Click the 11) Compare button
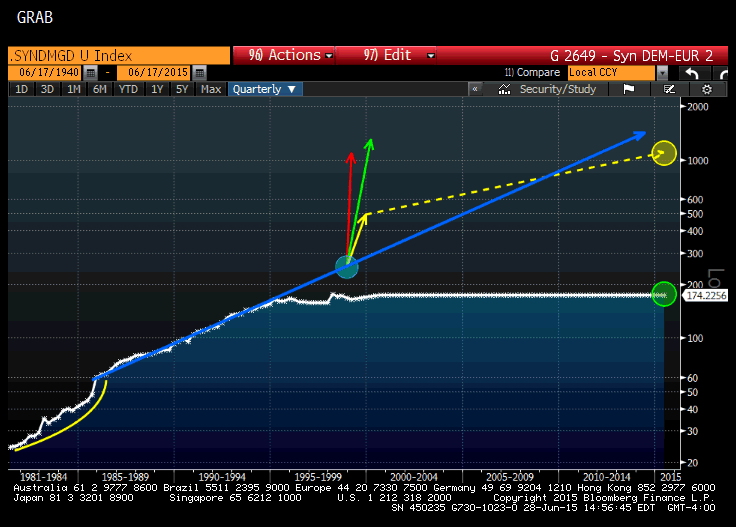Viewport: 736px width, 527px height. tap(532, 73)
